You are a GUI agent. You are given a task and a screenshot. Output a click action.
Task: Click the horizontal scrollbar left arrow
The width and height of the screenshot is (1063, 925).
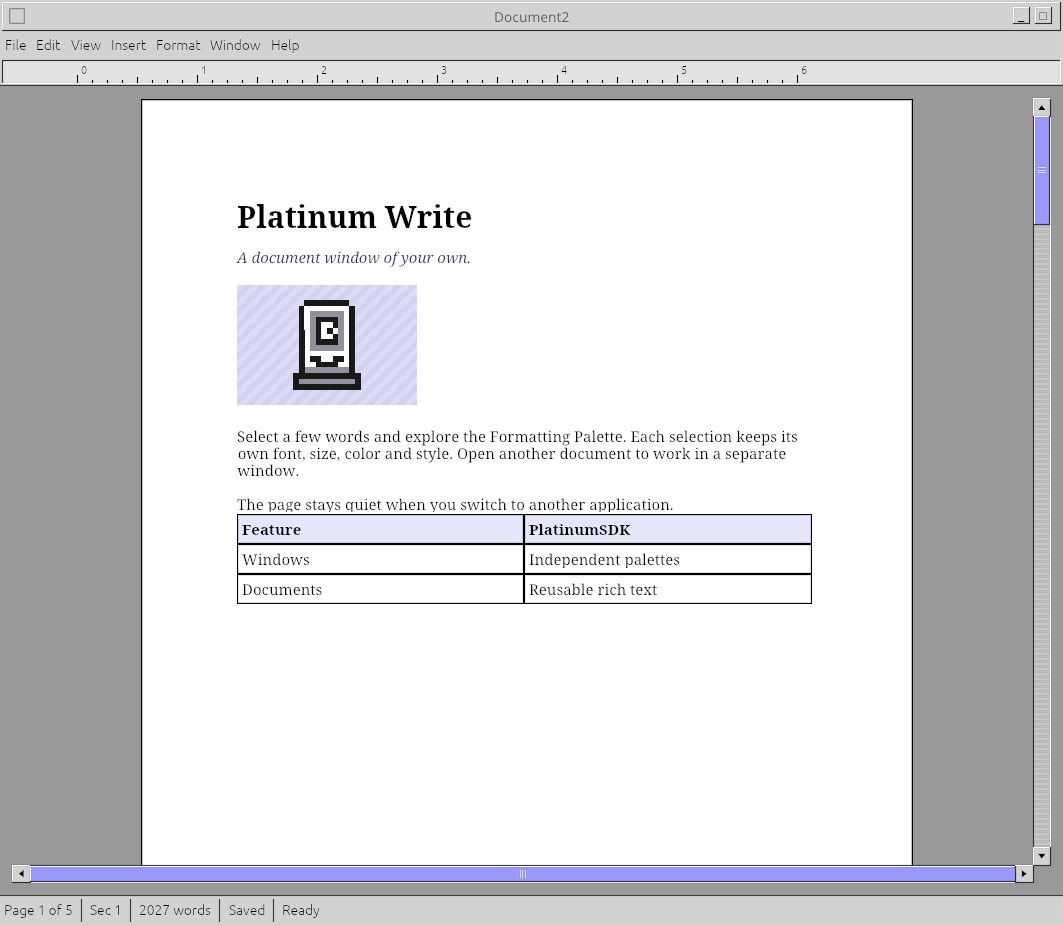21,873
